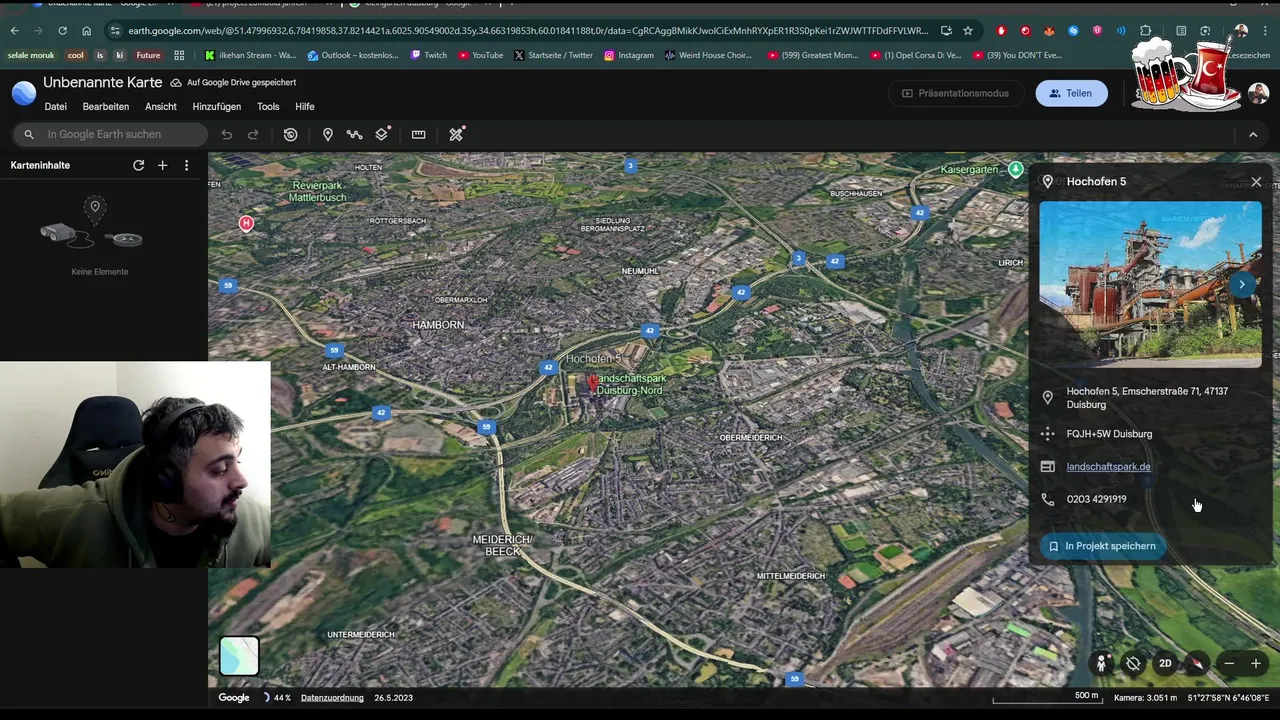Click the MEIDERICH/BEECK map label
The height and width of the screenshot is (720, 1280).
tap(502, 545)
